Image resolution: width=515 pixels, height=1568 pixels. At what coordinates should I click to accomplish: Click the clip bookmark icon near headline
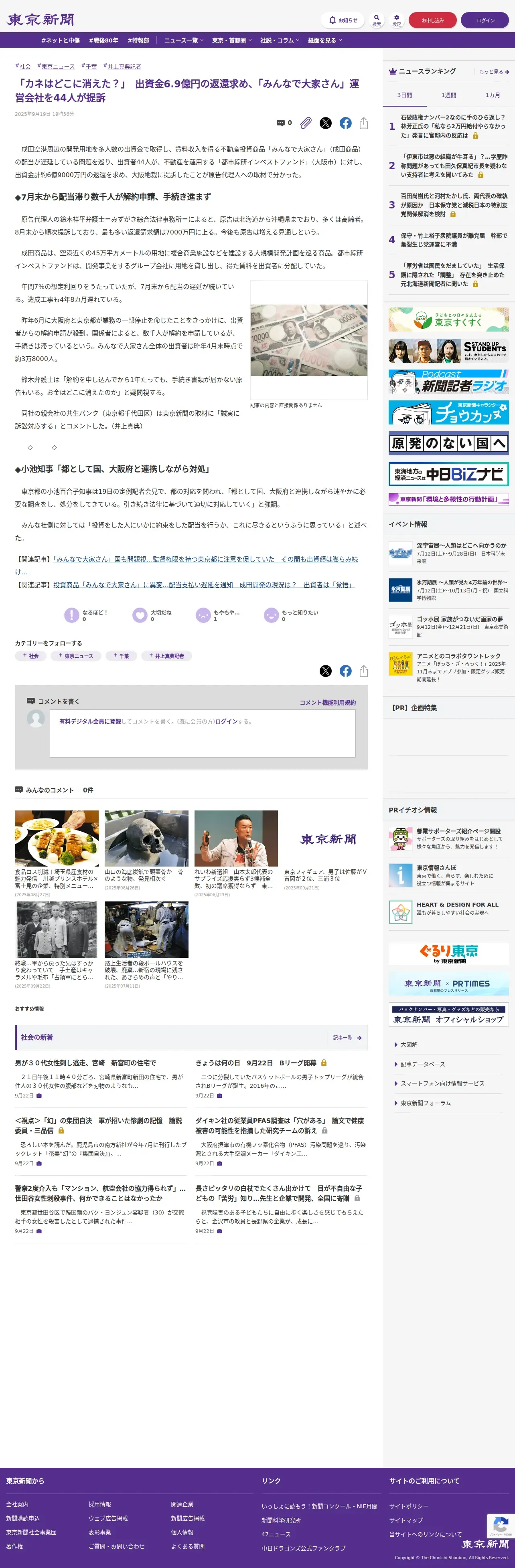306,123
